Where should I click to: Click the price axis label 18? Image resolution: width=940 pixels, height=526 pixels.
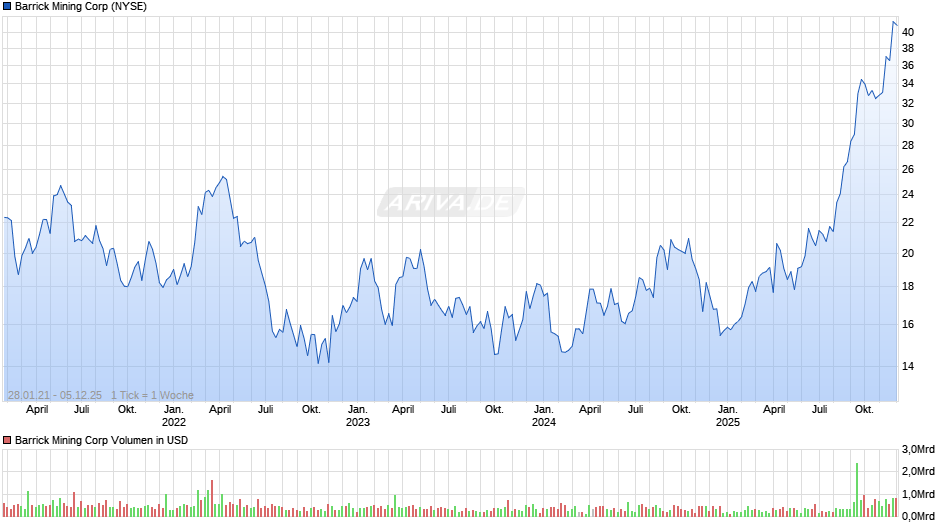click(x=908, y=286)
